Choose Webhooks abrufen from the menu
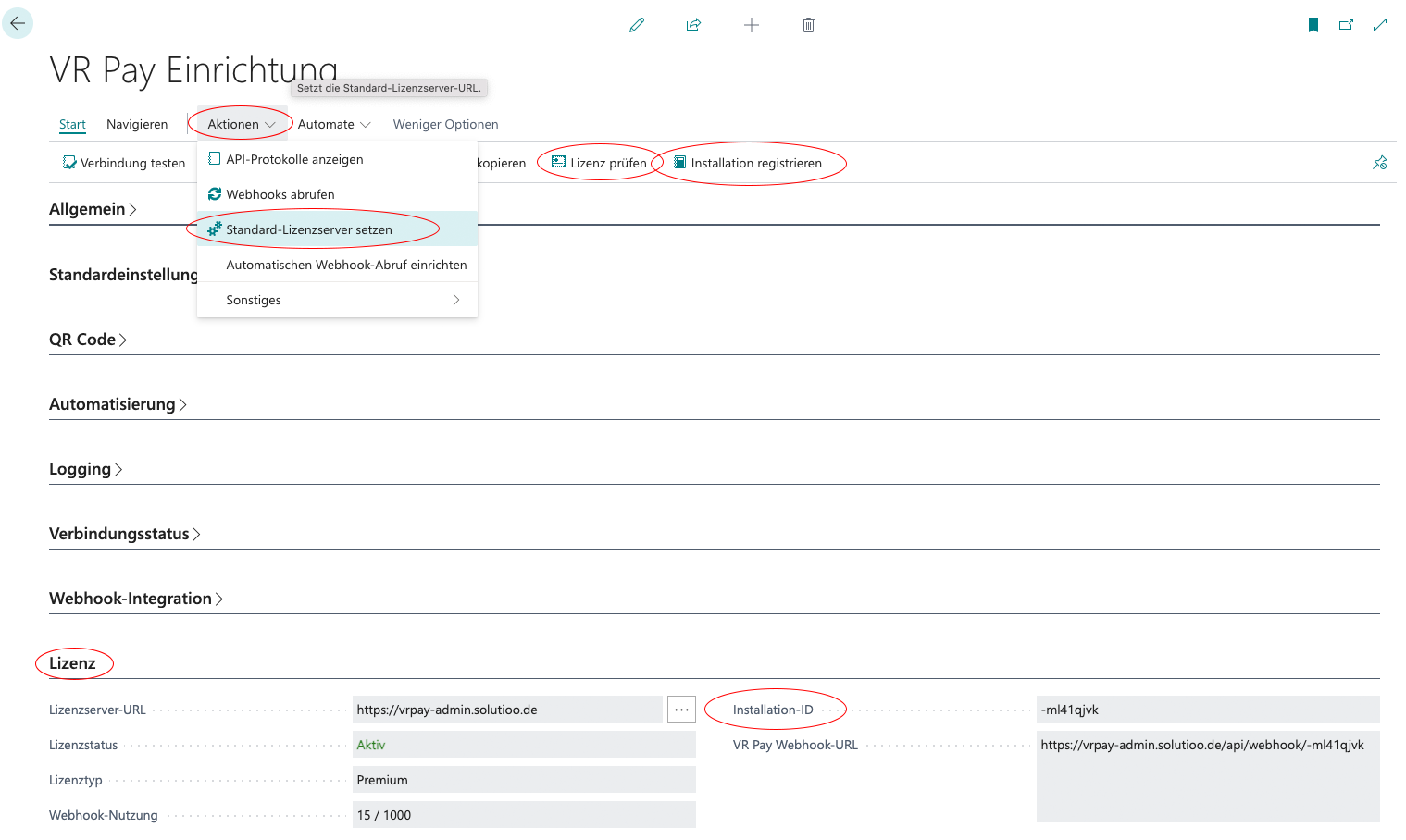The height and width of the screenshot is (840, 1406). coord(280,194)
